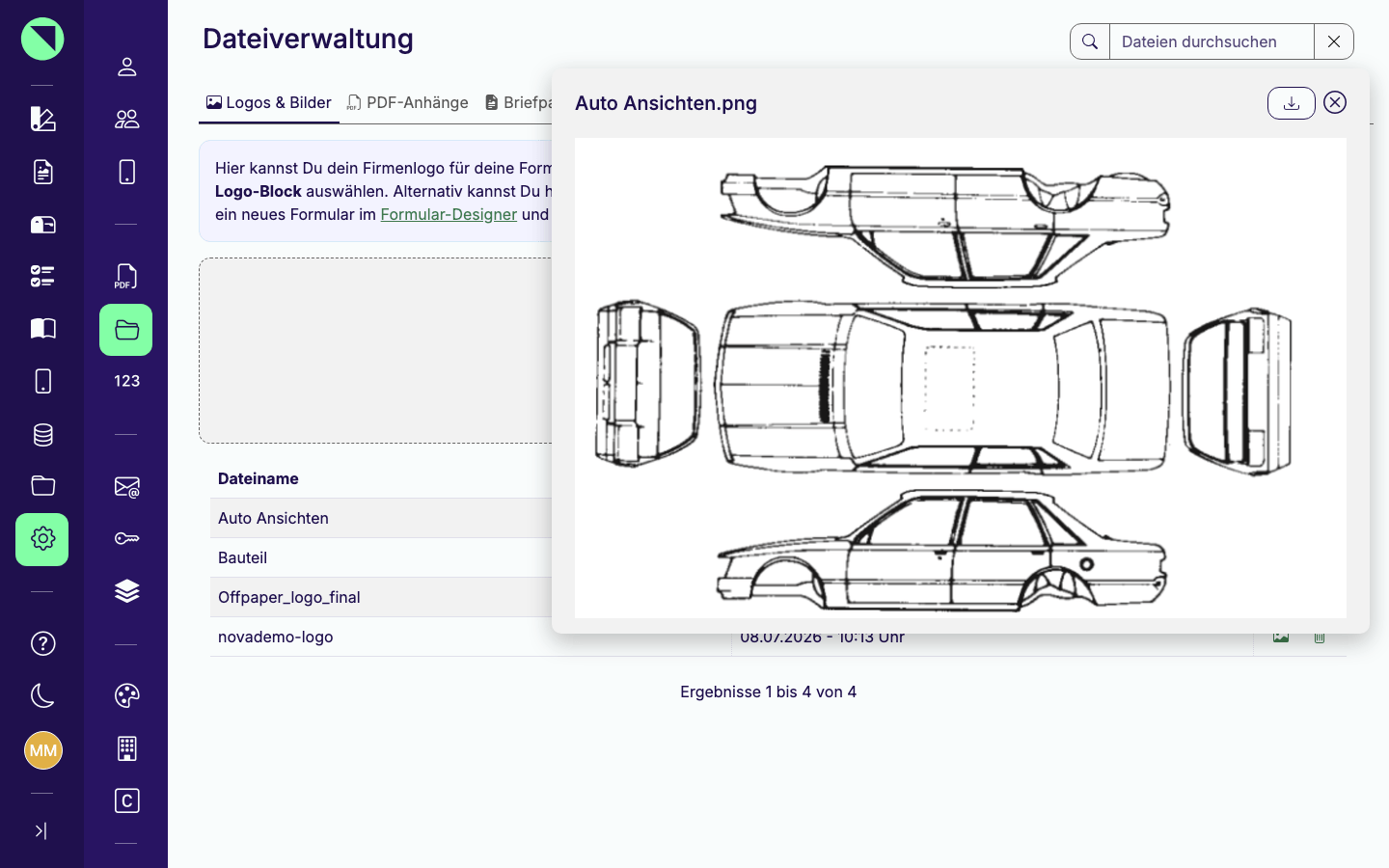Open the signed document icon in sidebar
This screenshot has height=868, width=1389.
coord(42,172)
